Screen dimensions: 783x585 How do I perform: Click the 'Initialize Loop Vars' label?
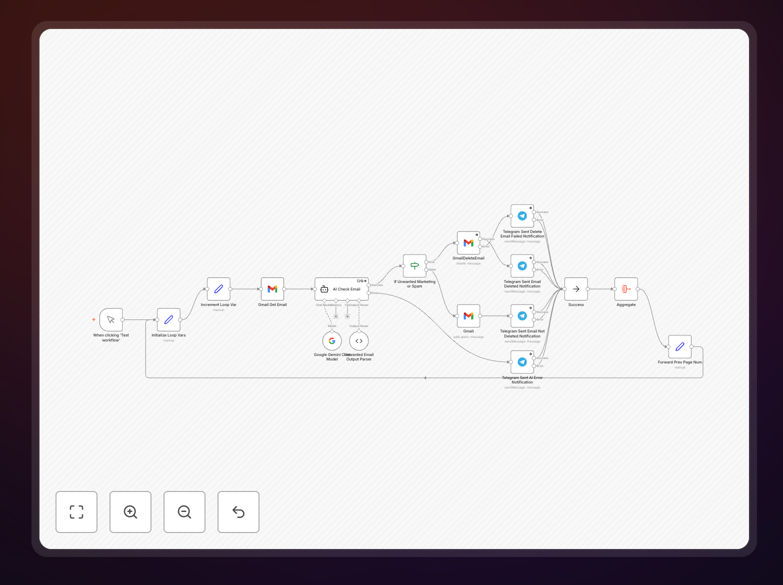click(x=169, y=335)
